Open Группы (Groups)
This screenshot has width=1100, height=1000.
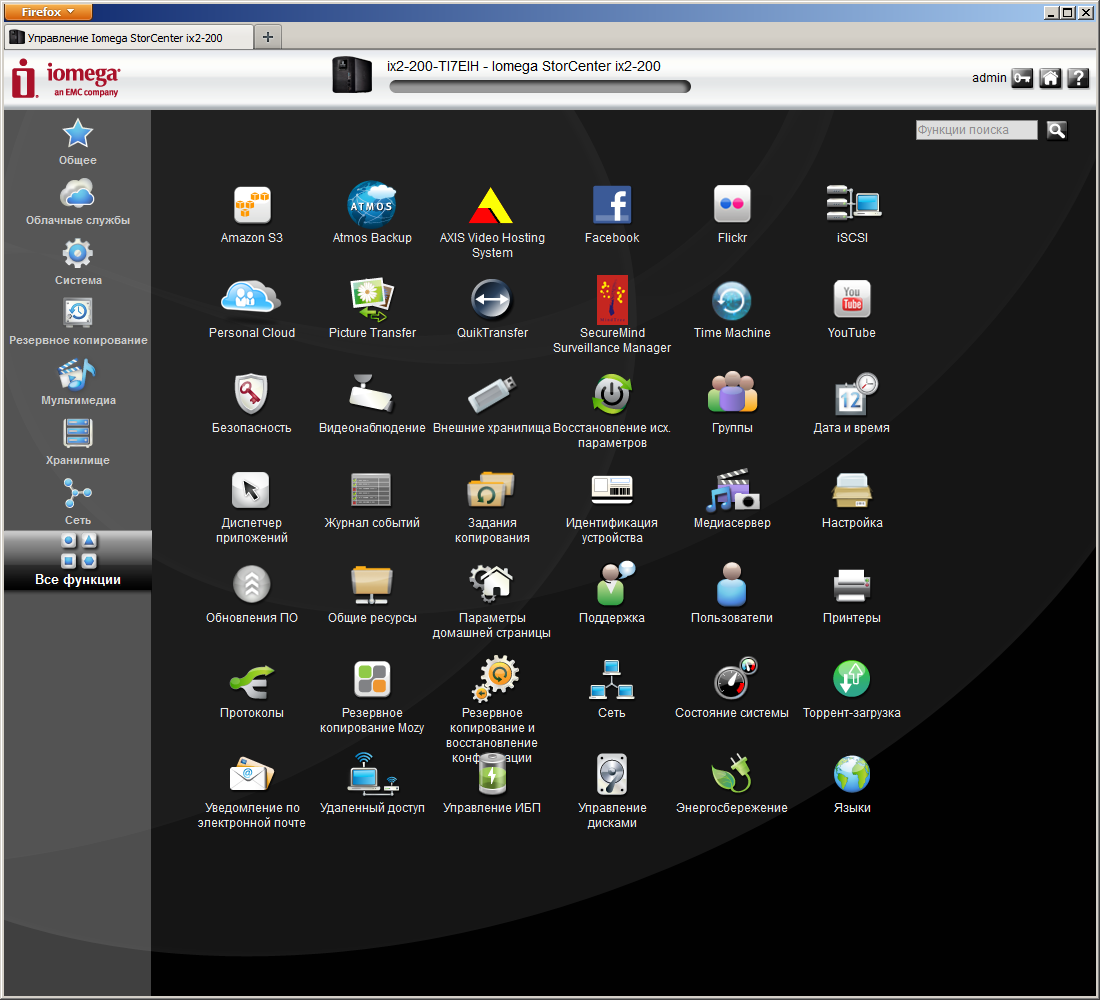click(732, 392)
